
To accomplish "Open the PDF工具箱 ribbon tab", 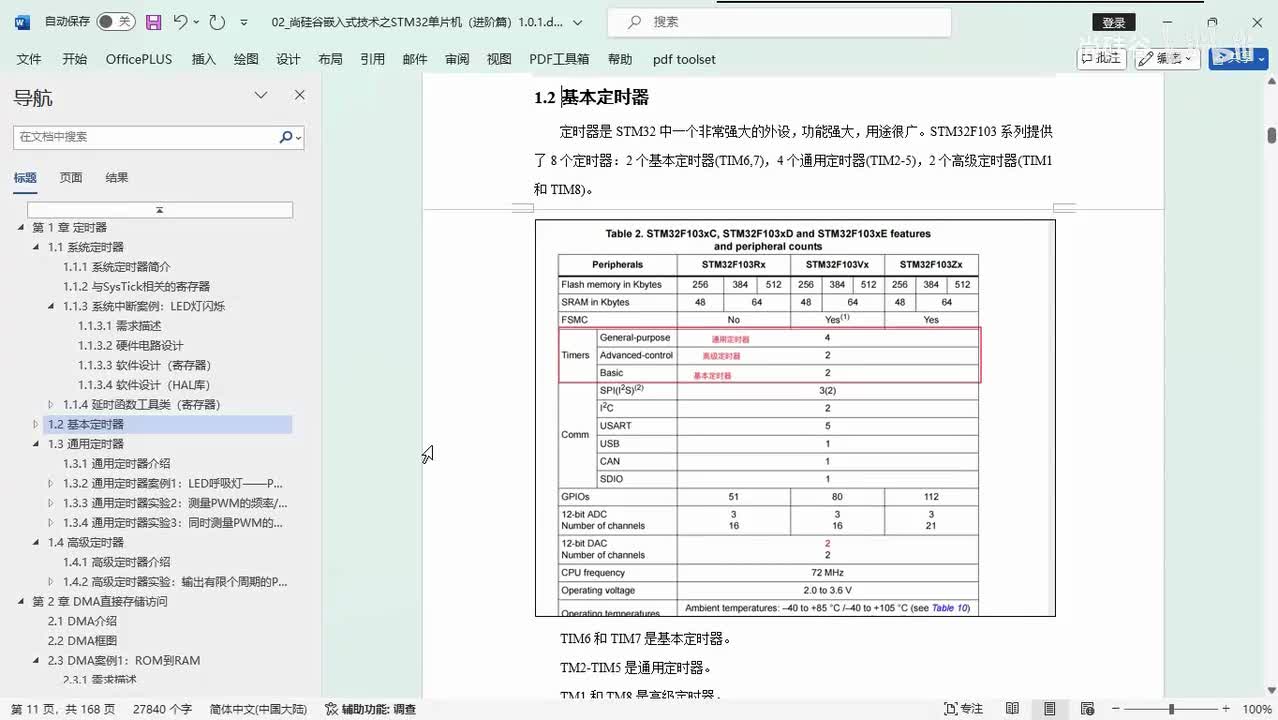I will pyautogui.click(x=559, y=59).
